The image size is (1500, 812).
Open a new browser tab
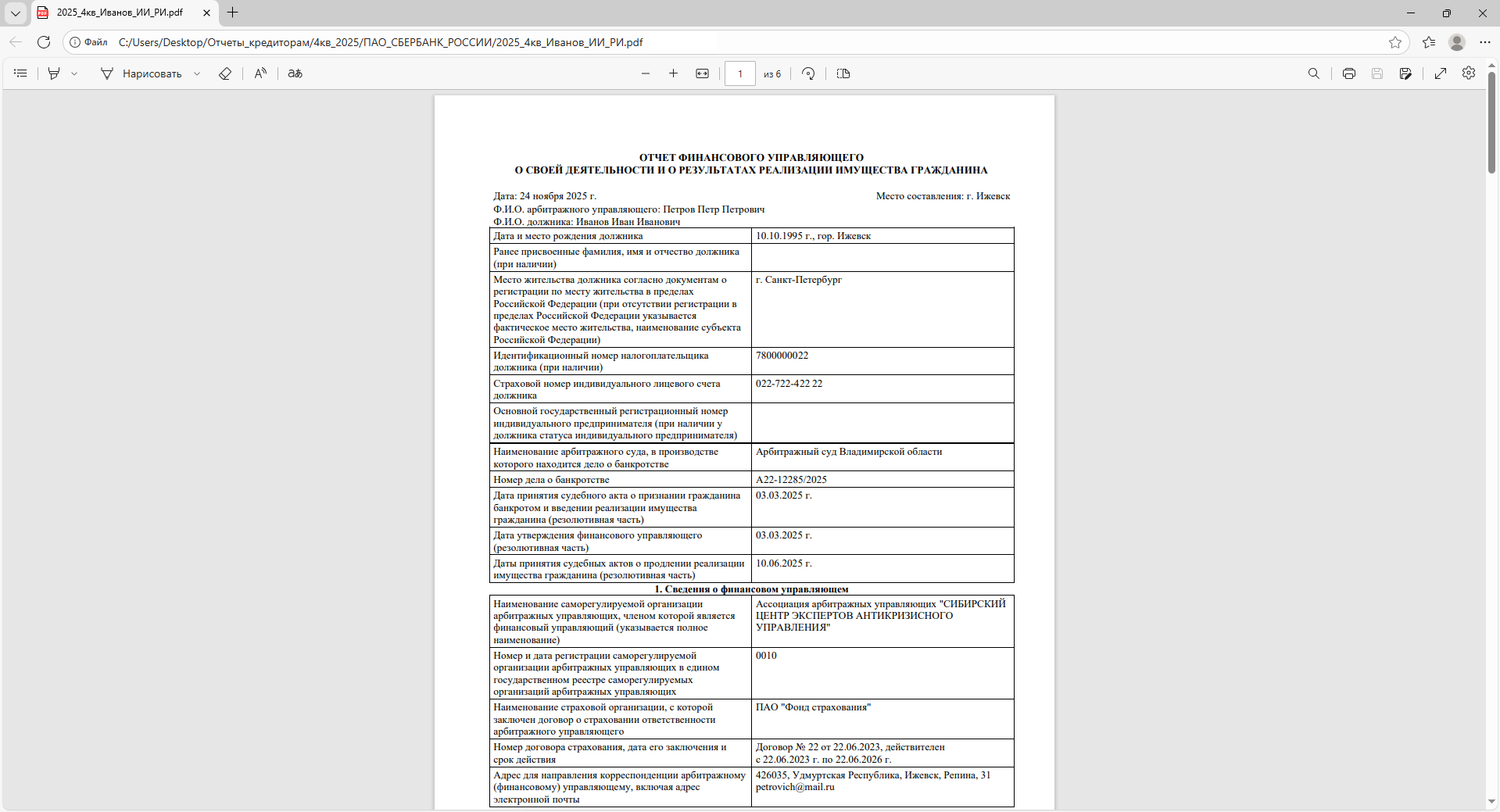tap(232, 13)
